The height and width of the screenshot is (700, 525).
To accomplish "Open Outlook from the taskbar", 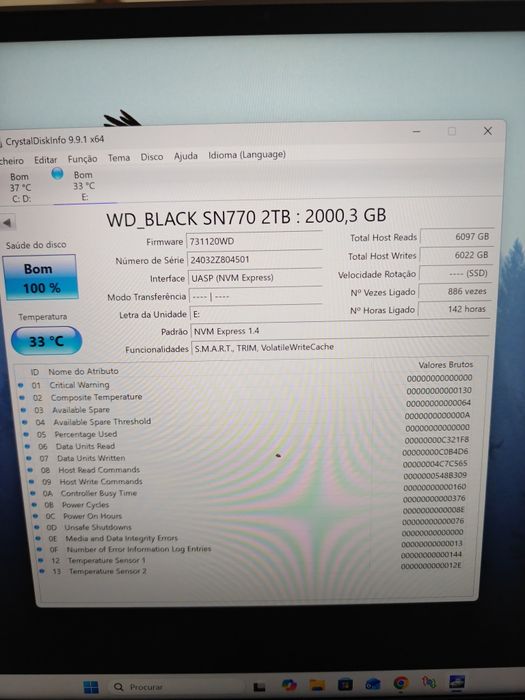I will tap(373, 684).
